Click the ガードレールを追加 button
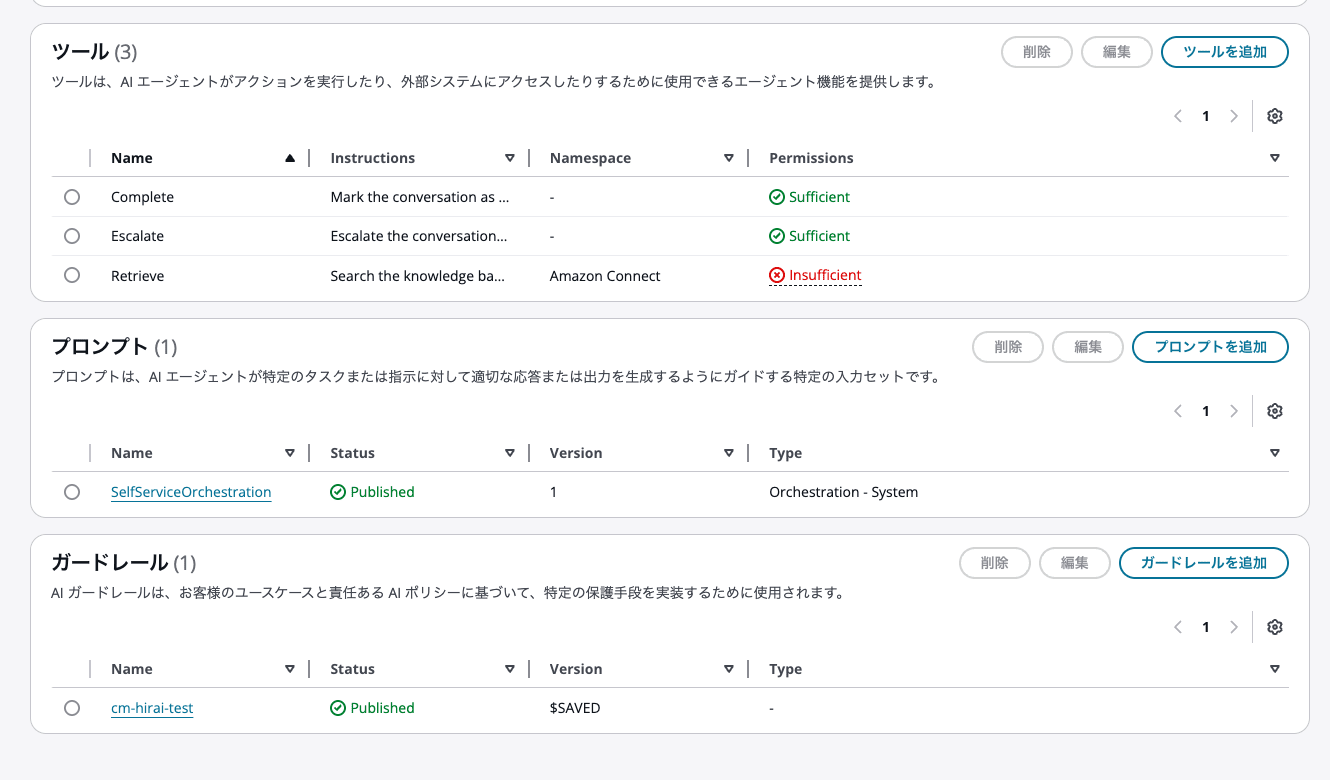This screenshot has height=780, width=1330. coord(1203,562)
